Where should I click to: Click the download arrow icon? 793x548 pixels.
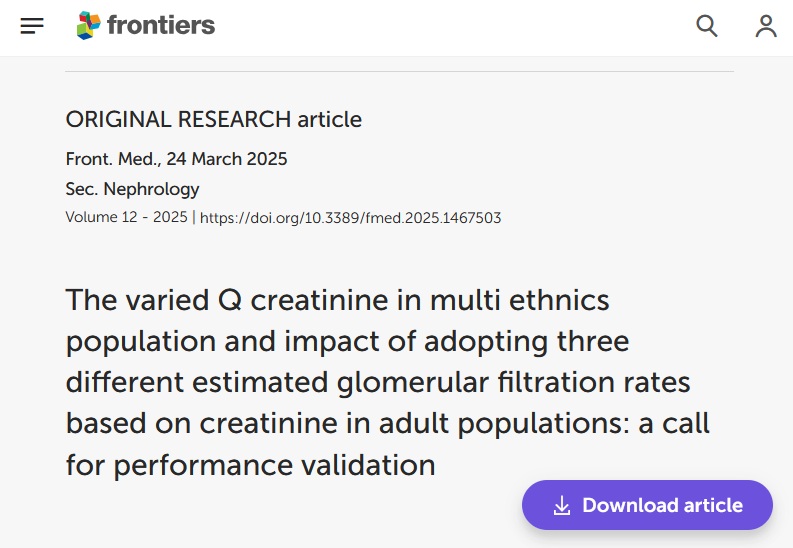pyautogui.click(x=562, y=505)
